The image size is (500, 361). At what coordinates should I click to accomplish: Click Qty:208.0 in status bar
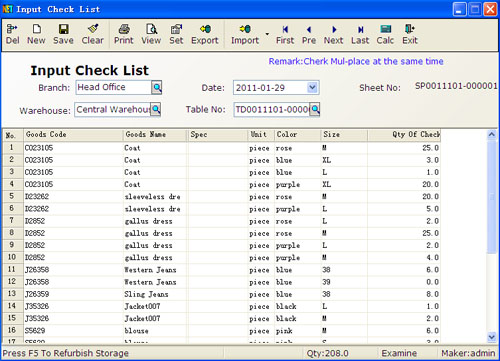point(327,353)
